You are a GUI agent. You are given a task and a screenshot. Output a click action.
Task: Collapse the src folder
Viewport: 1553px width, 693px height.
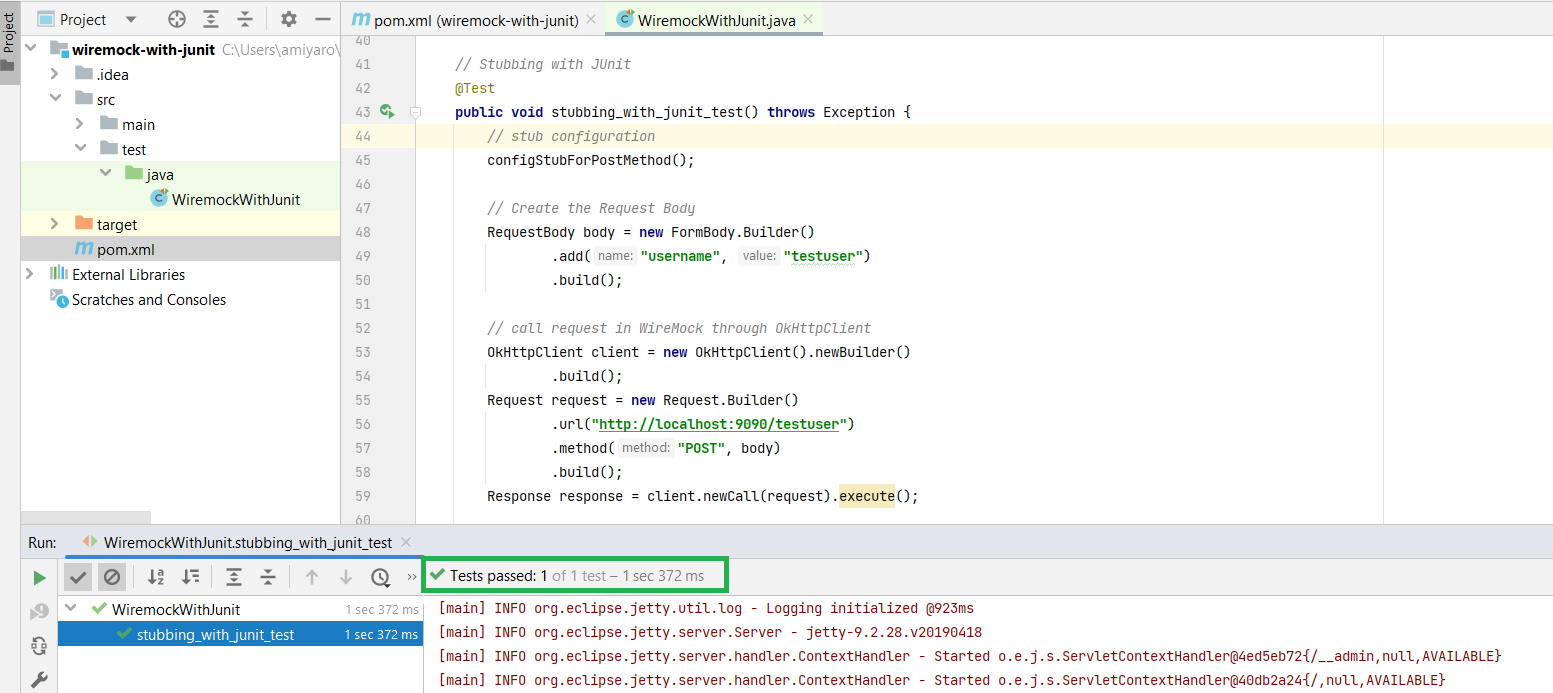point(55,99)
